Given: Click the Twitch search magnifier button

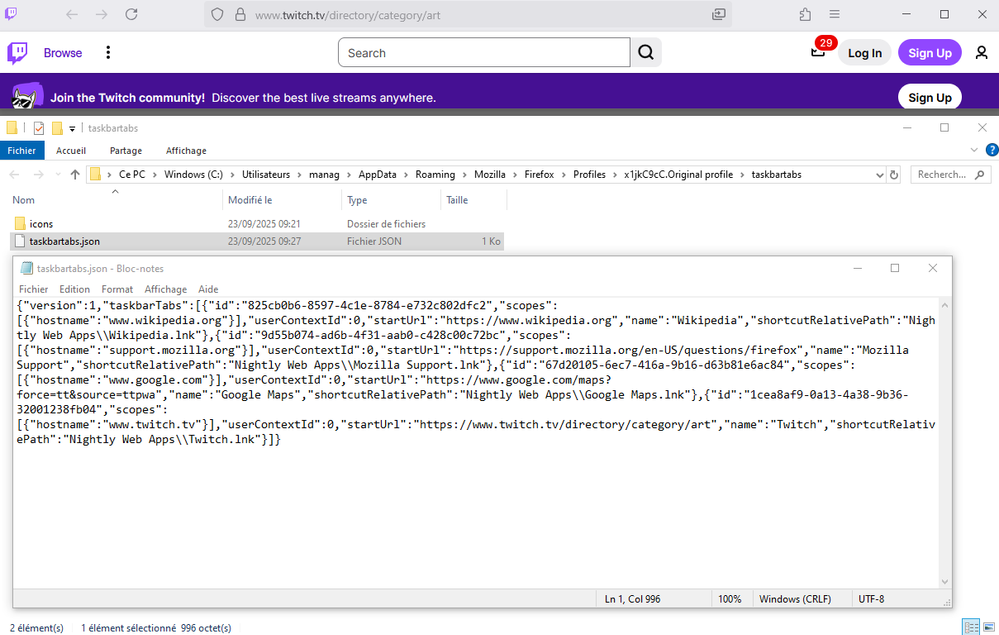Looking at the screenshot, I should point(647,53).
